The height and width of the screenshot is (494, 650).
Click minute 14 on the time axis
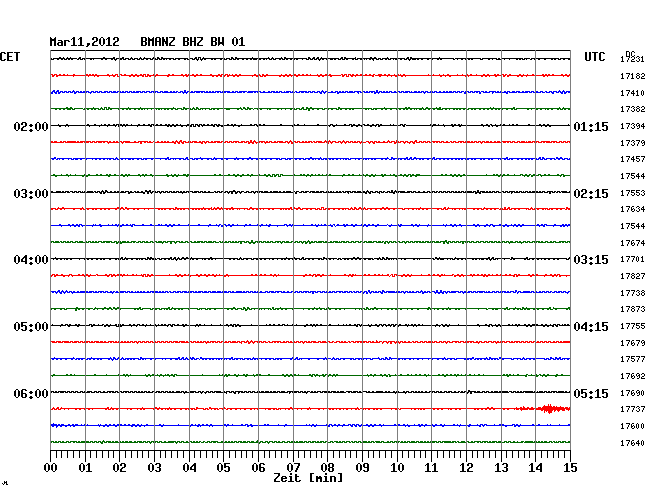(535, 468)
